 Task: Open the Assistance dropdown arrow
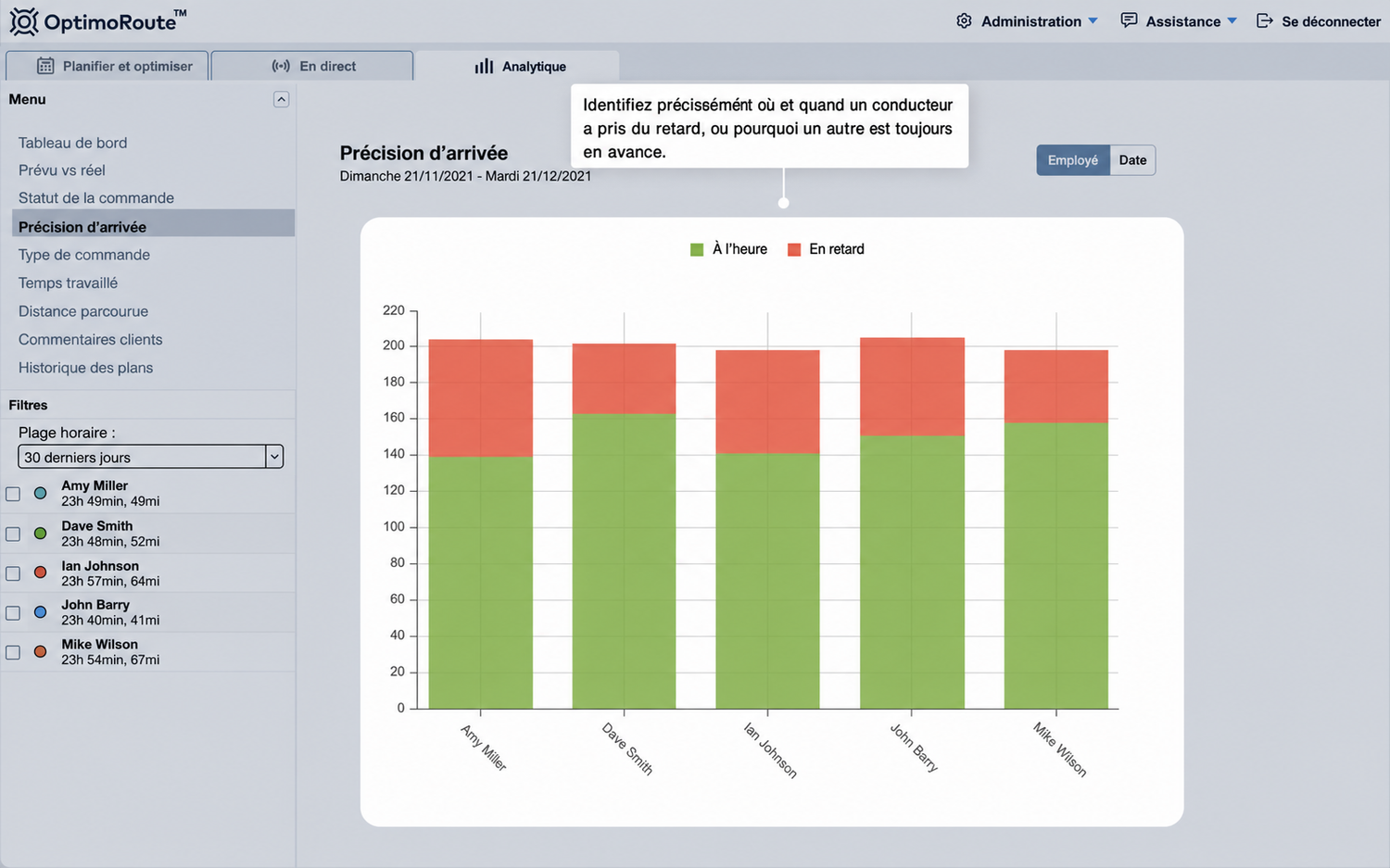pos(1232,20)
